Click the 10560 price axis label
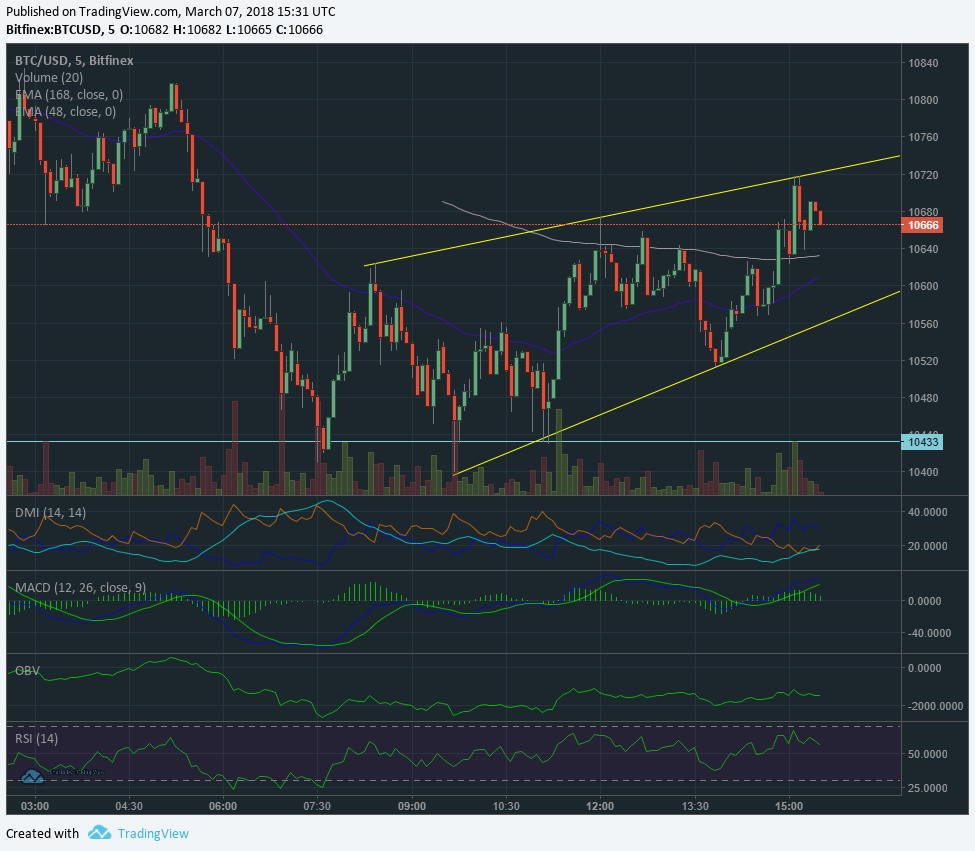Image resolution: width=975 pixels, height=851 pixels. point(923,323)
